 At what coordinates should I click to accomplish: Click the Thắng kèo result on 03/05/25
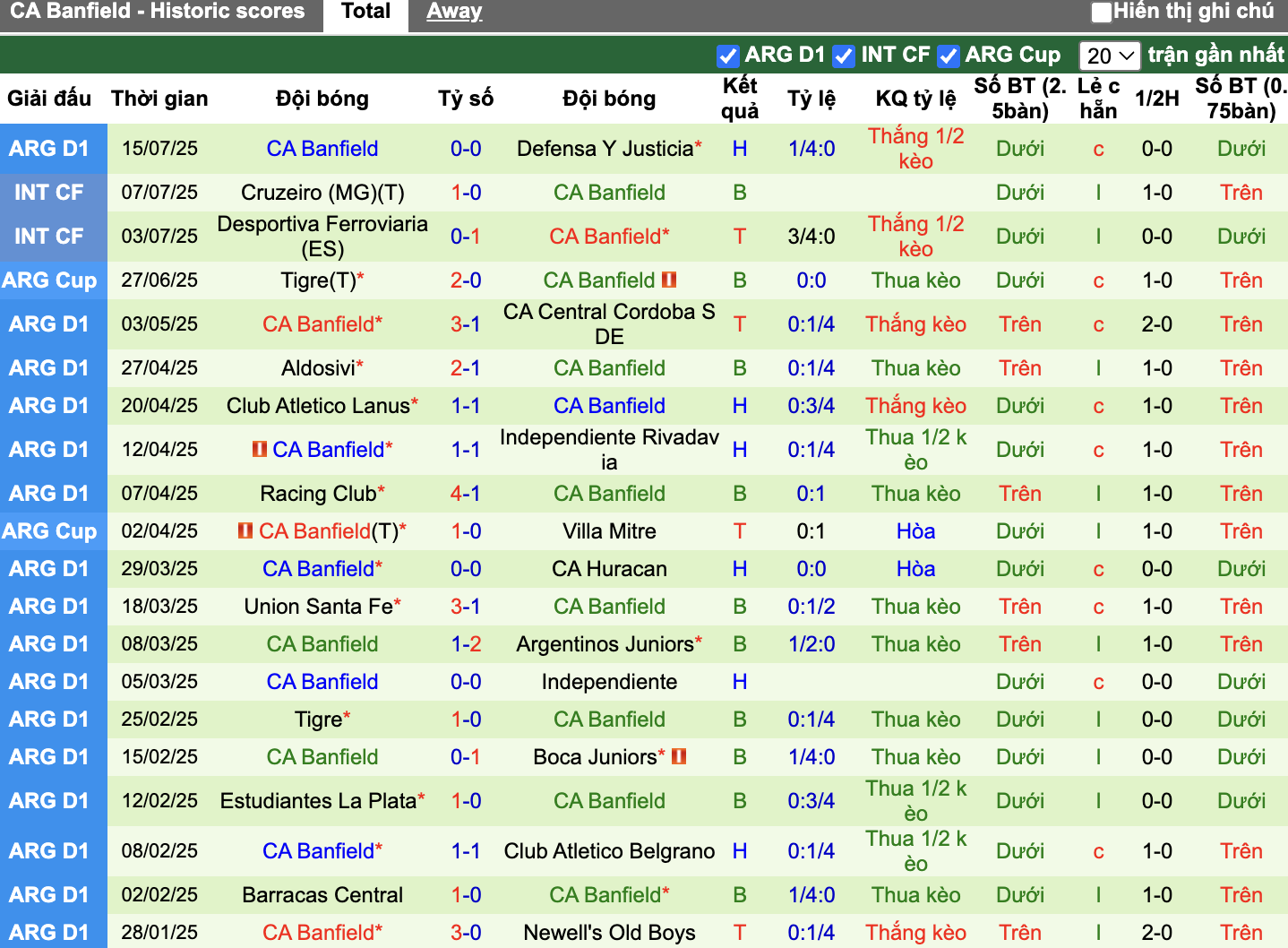tap(915, 324)
